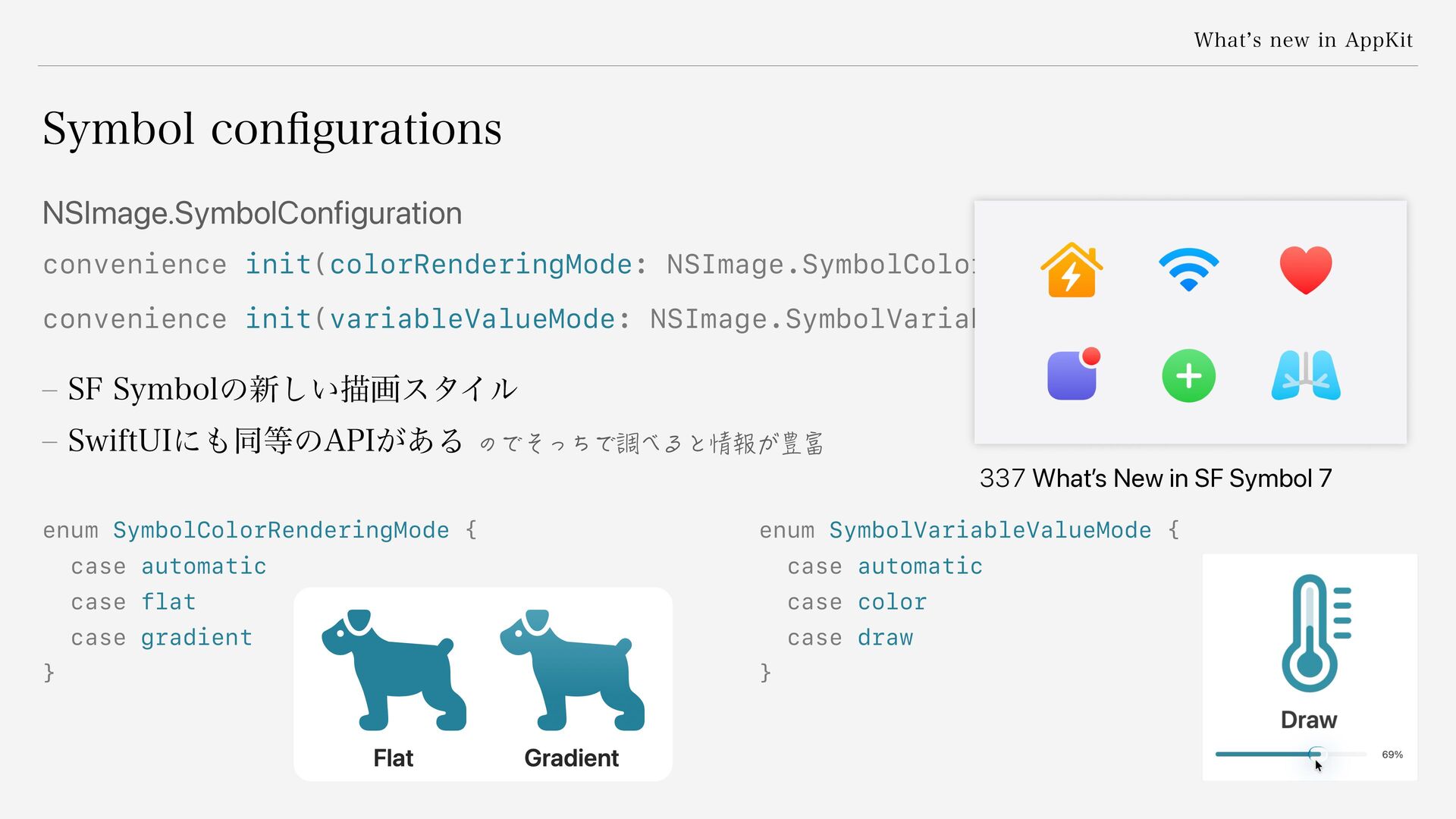Click the Gradient dog symbol
The image size is (1456, 819).
click(x=572, y=670)
